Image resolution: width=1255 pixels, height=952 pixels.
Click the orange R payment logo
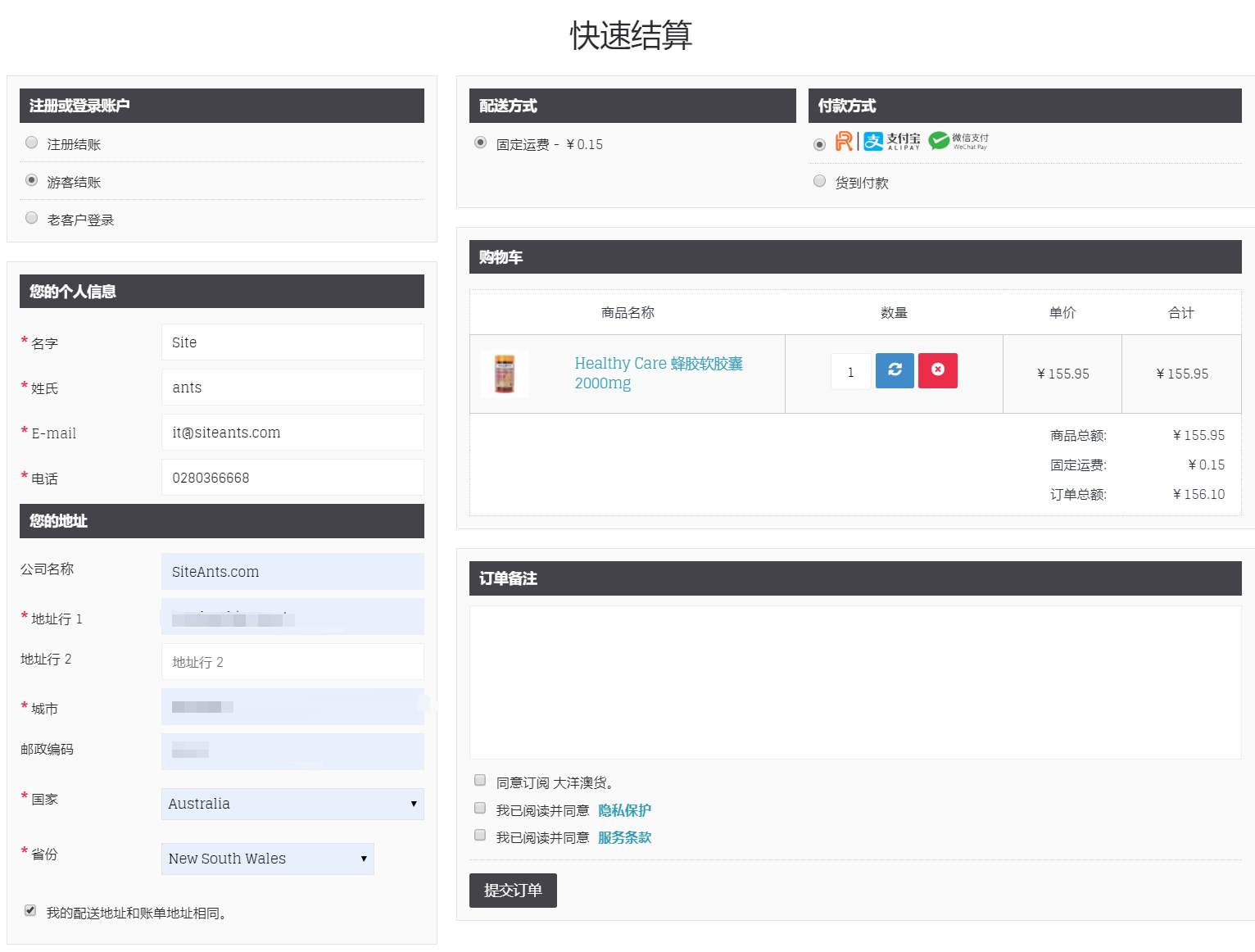[x=843, y=142]
